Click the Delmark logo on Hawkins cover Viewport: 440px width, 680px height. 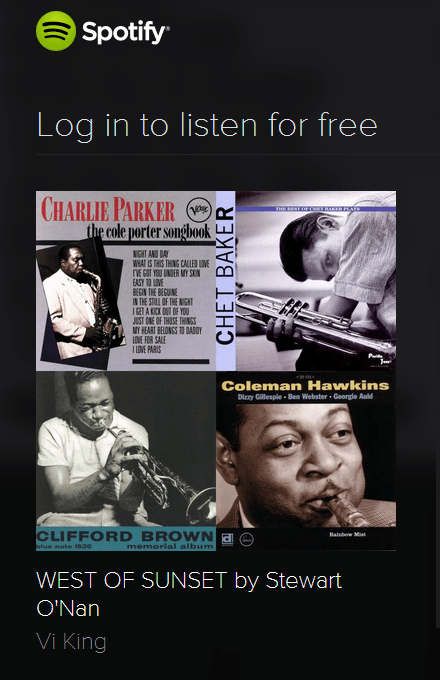point(228,540)
